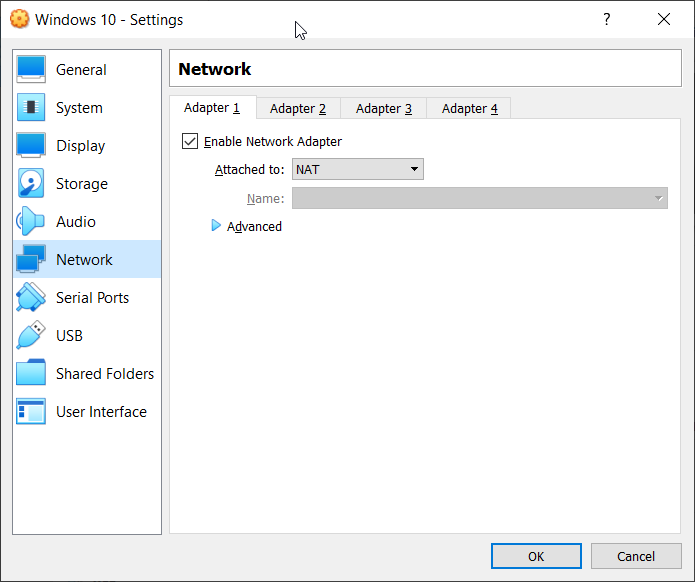Select the User Interface category label
The height and width of the screenshot is (582, 695).
[x=102, y=412]
